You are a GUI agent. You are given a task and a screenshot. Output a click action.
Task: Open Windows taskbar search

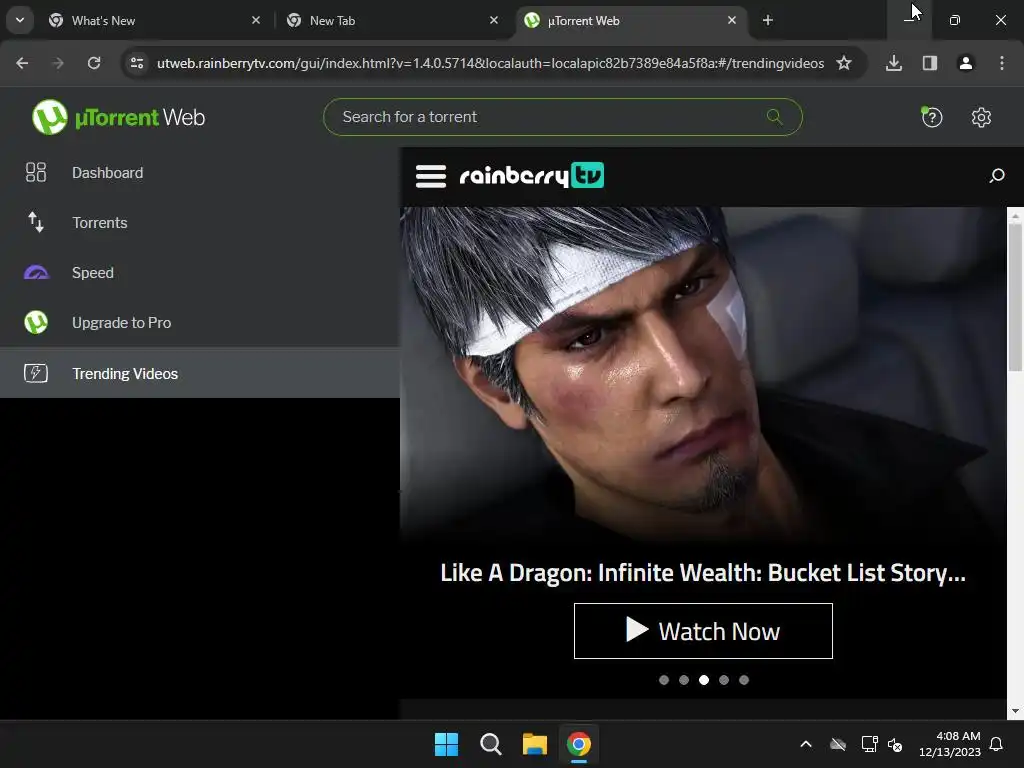pos(490,744)
